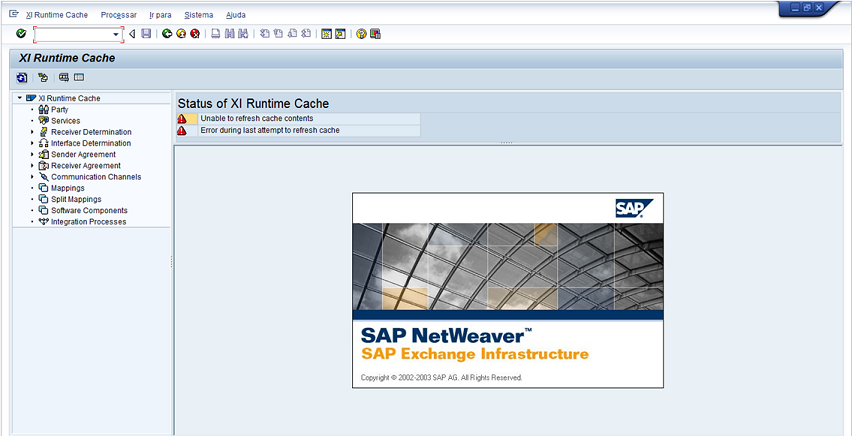Select the Communication Channels label
This screenshot has width=852, height=436.
(x=96, y=177)
